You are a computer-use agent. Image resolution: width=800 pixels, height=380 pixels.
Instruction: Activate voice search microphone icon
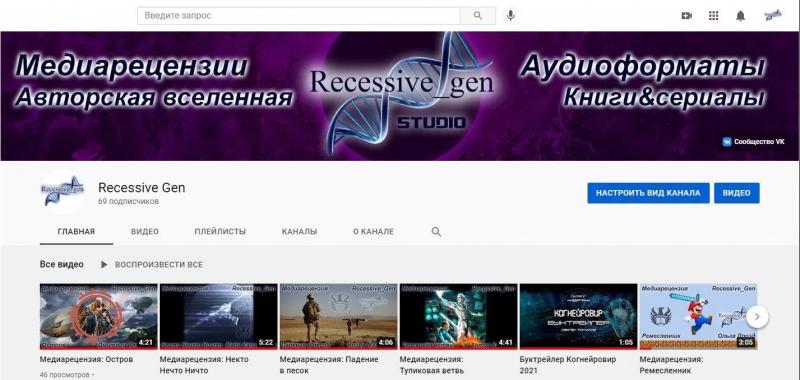[510, 16]
